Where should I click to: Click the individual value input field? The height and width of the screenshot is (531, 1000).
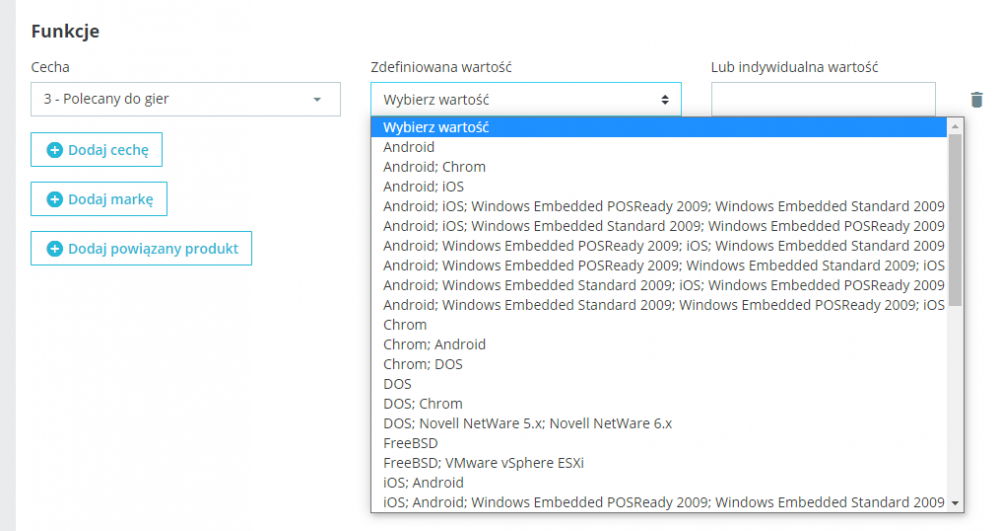coord(823,99)
